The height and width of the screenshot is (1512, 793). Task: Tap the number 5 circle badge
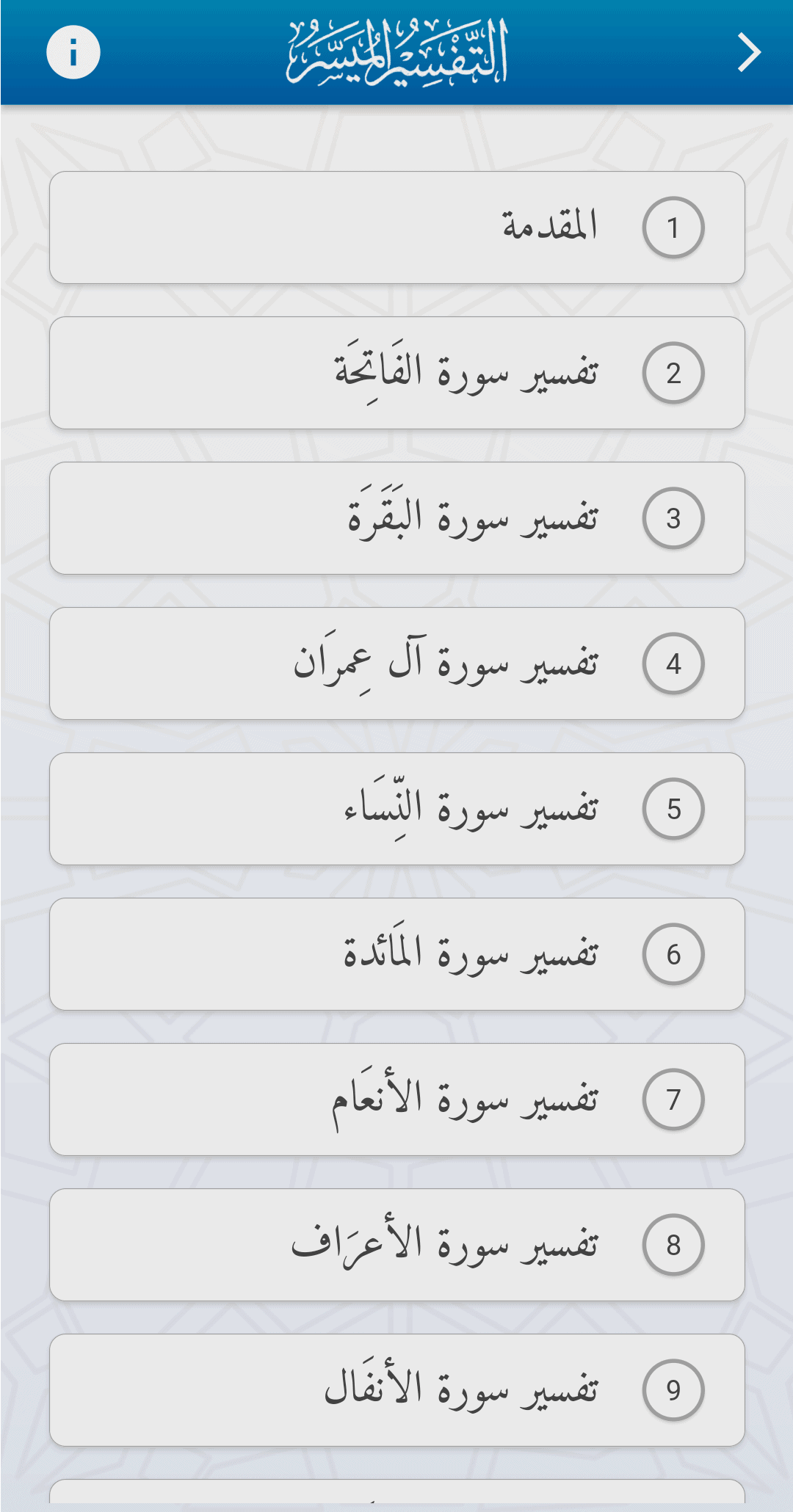tap(673, 809)
